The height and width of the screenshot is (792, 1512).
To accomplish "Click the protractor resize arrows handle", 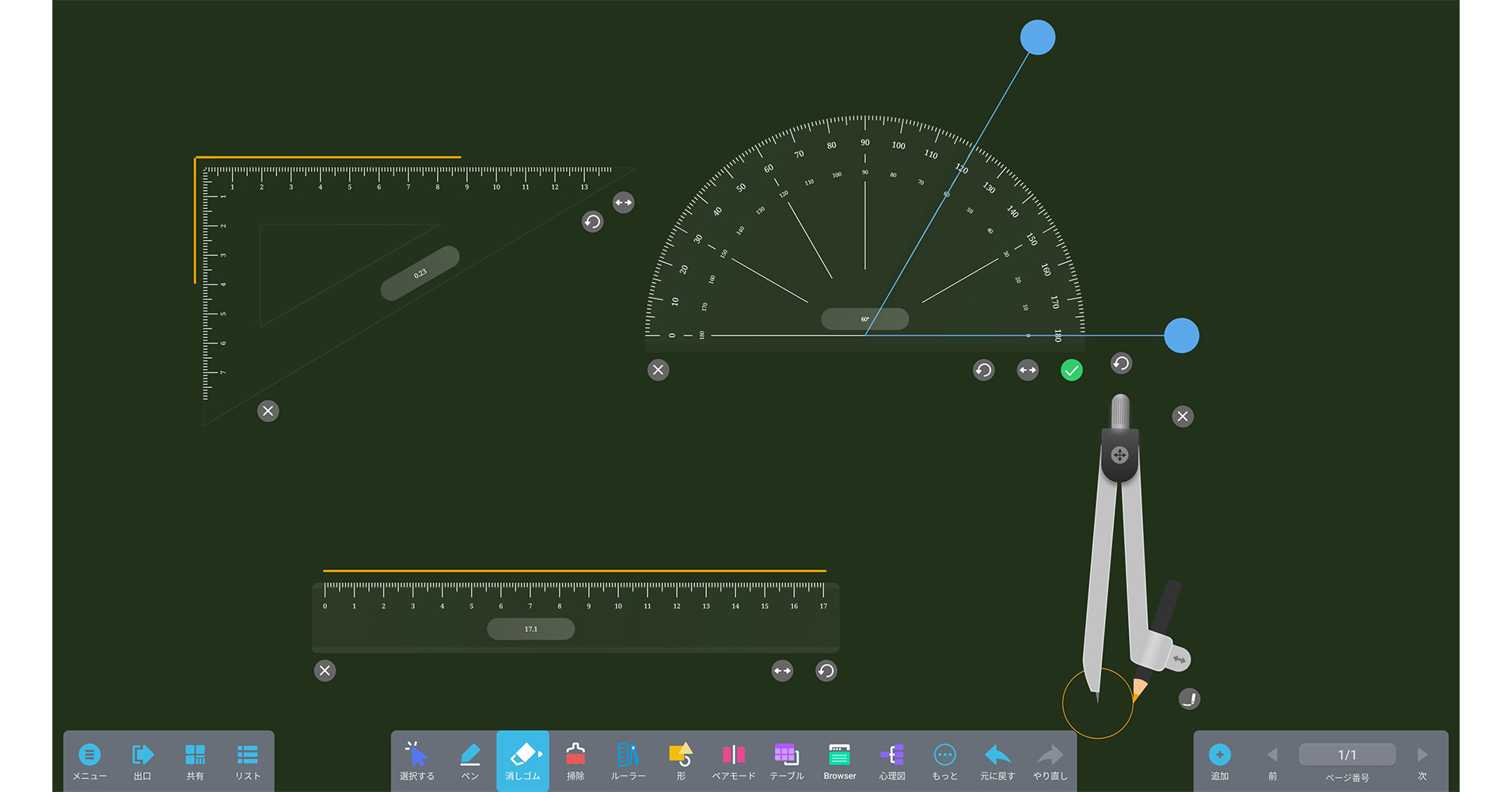I will pyautogui.click(x=1028, y=370).
